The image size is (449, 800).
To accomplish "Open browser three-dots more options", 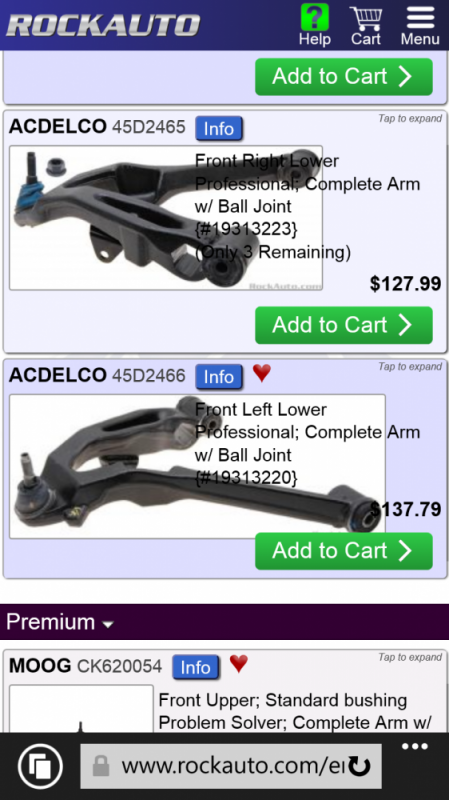I will (x=414, y=747).
